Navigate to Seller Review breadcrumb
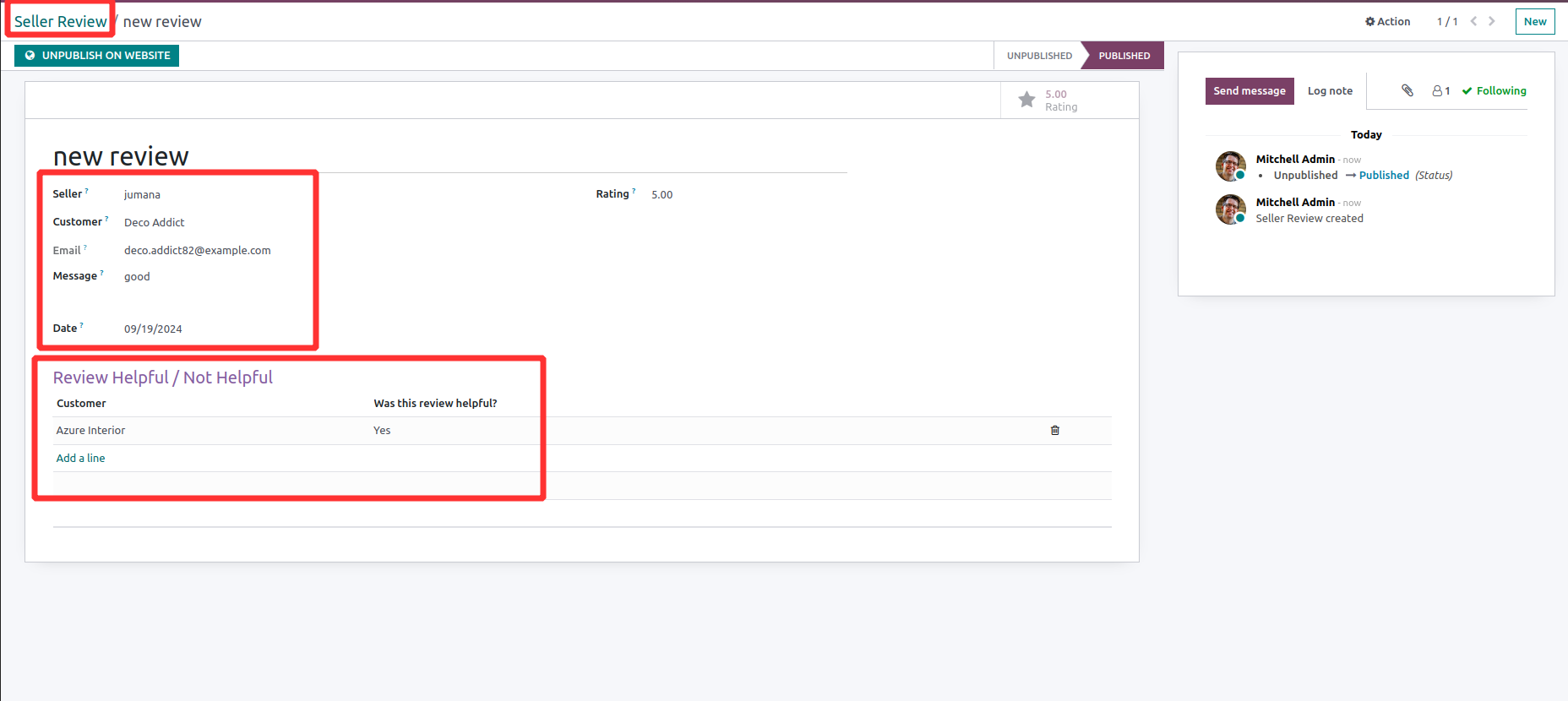Screen dimensions: 1568x701 click(61, 21)
